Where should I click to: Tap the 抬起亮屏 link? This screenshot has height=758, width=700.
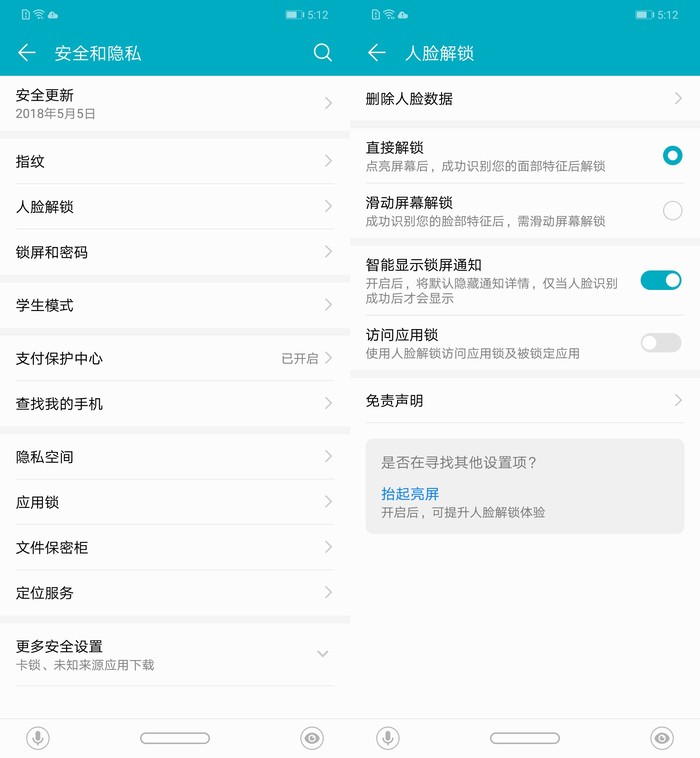[410, 494]
